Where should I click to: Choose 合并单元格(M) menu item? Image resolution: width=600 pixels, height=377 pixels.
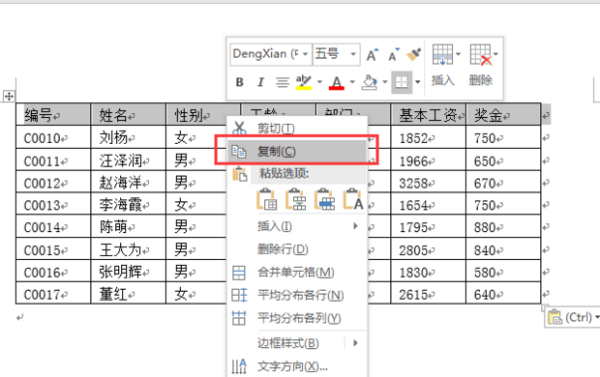click(298, 273)
